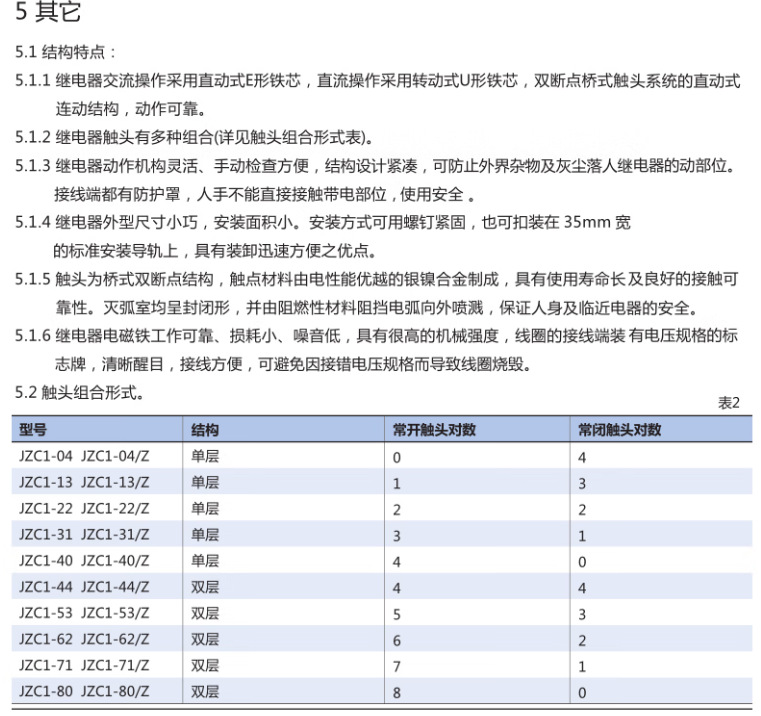Click 常闭 value '0' in JZC1-80 row
This screenshot has width=761, height=716.
click(x=582, y=693)
